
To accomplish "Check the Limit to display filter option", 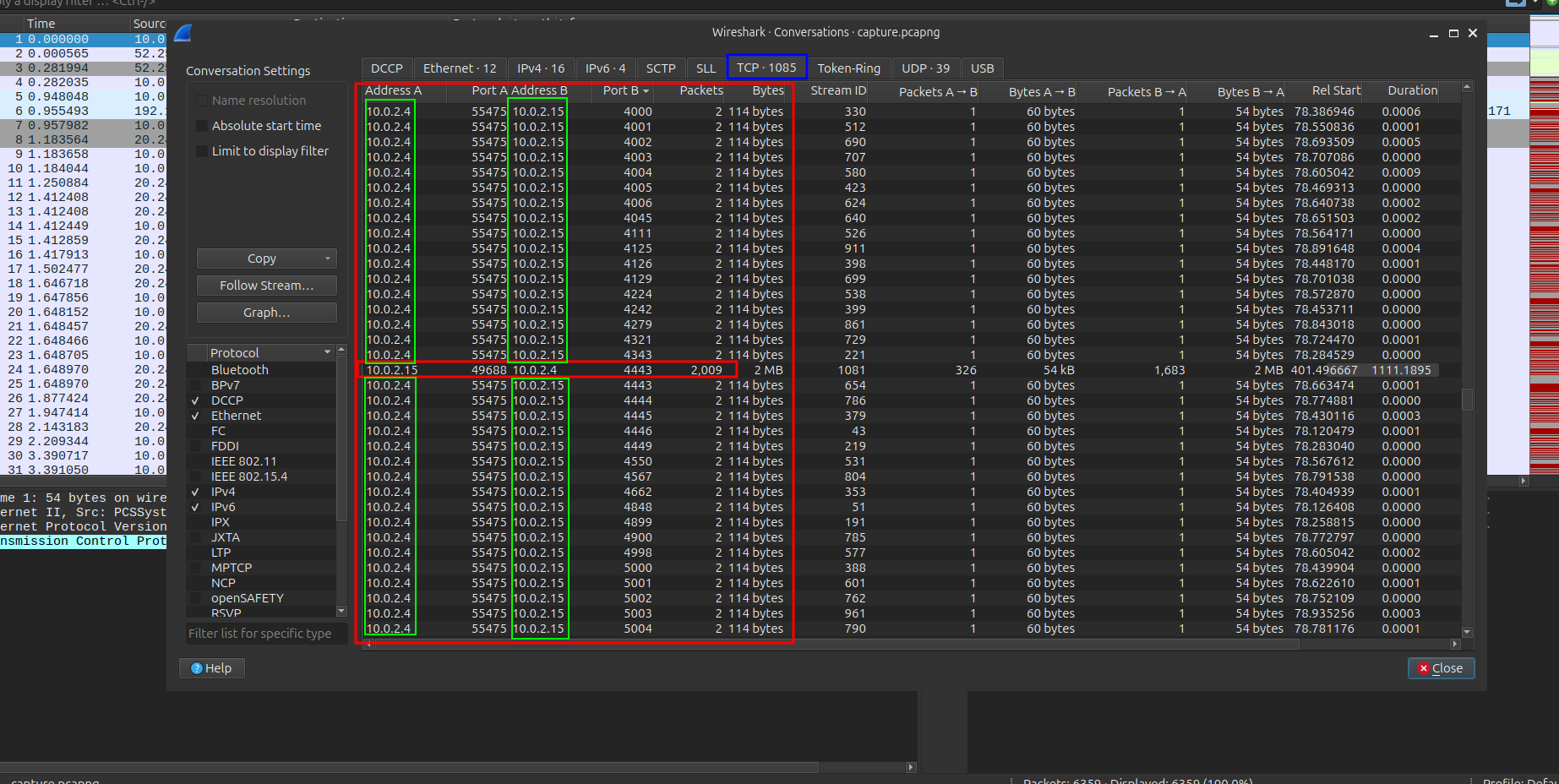I will [x=202, y=151].
